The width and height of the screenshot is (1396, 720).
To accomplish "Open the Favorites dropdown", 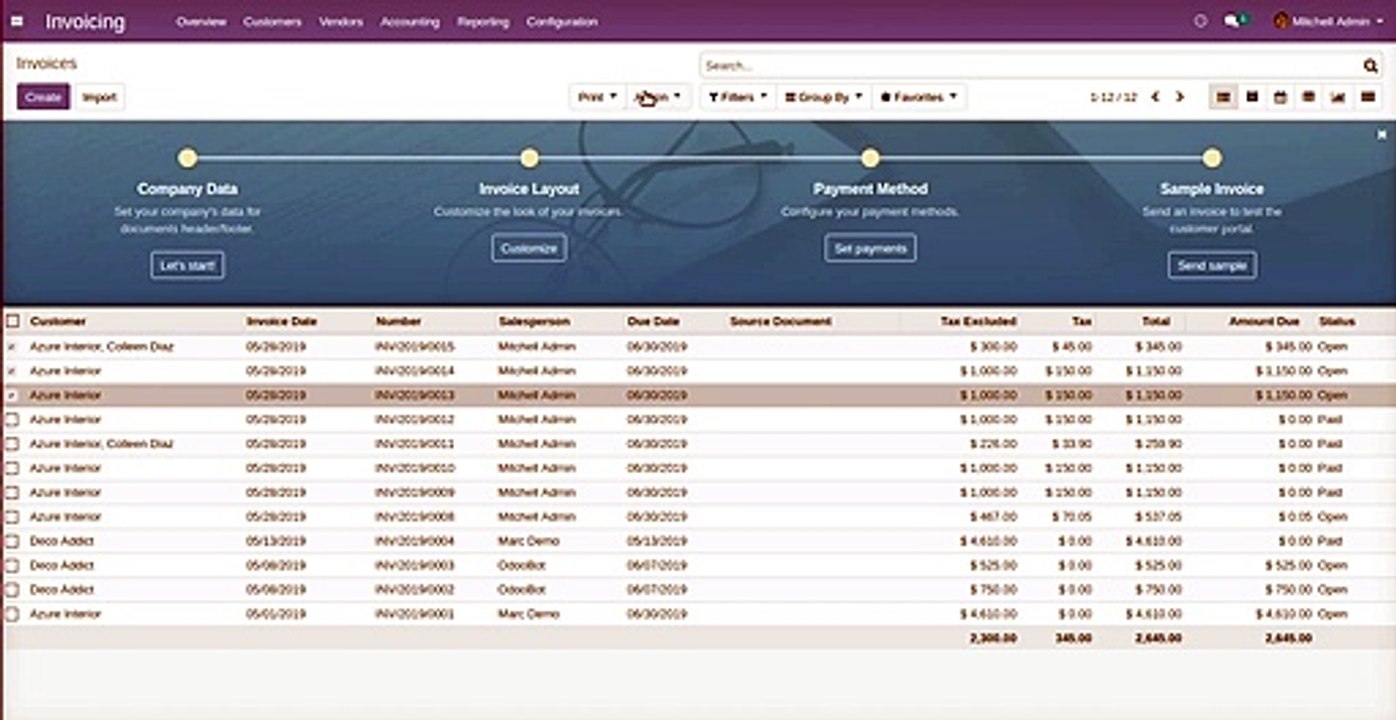I will tap(918, 97).
